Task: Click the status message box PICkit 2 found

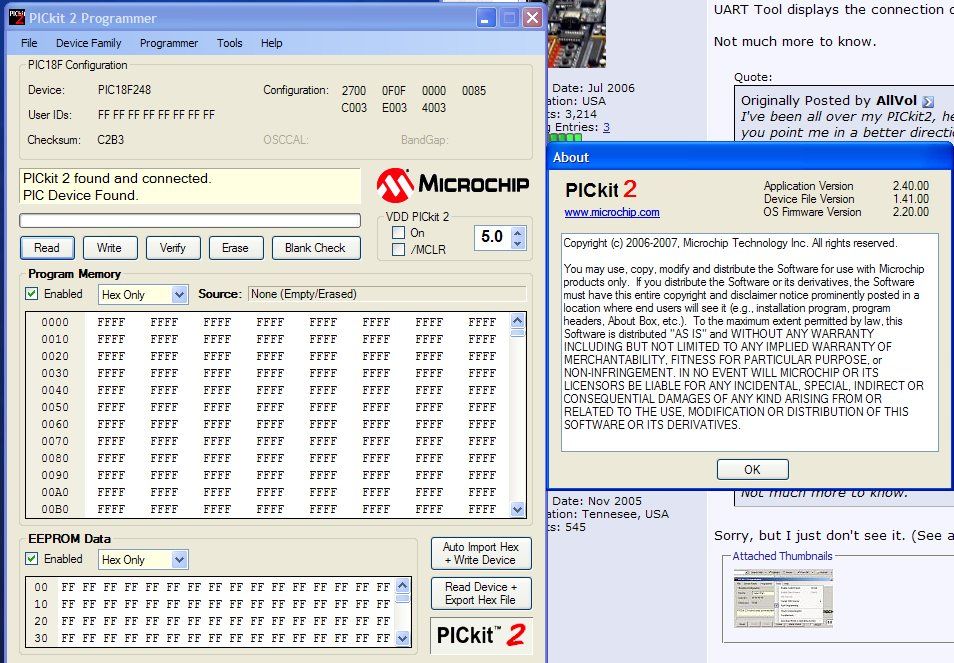Action: click(190, 186)
